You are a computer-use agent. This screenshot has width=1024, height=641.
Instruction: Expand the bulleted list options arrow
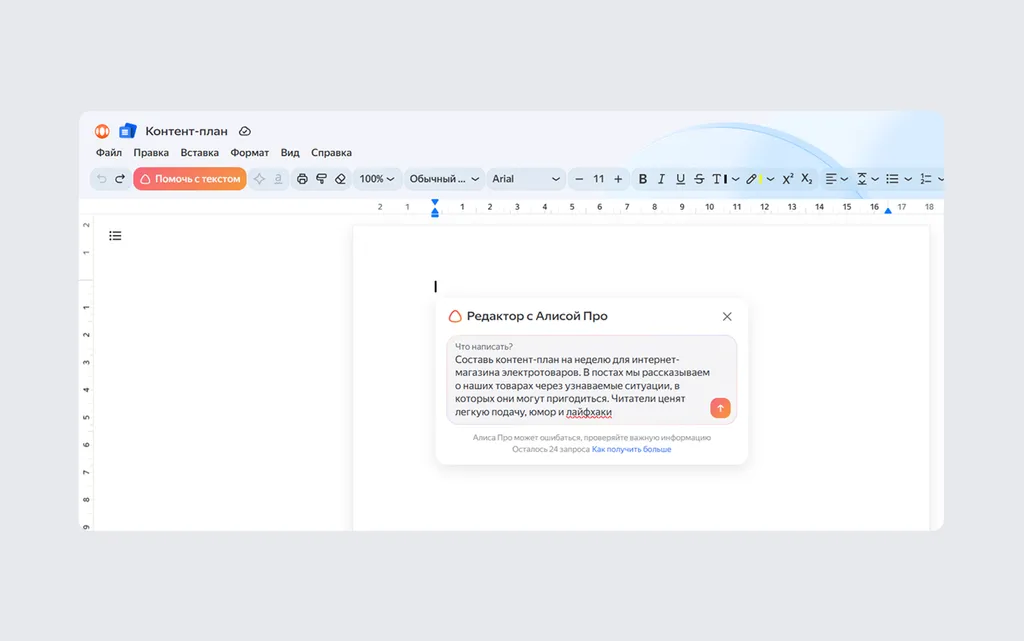(908, 179)
